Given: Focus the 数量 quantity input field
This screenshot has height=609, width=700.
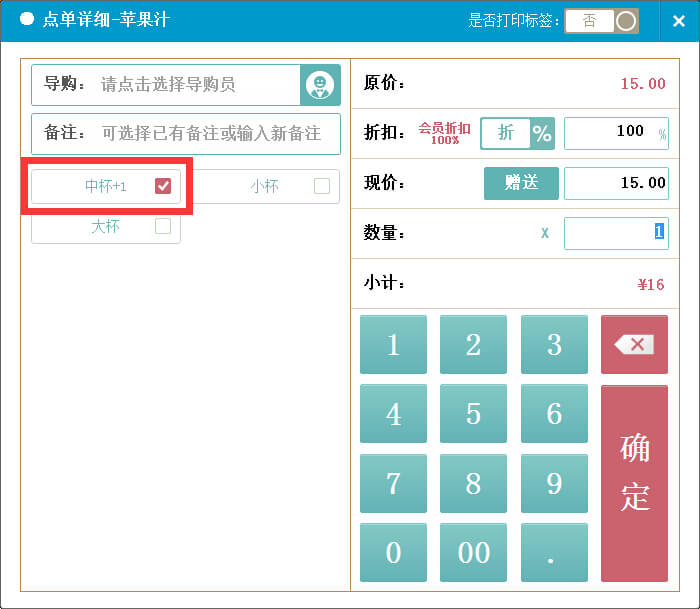Looking at the screenshot, I should click(615, 233).
